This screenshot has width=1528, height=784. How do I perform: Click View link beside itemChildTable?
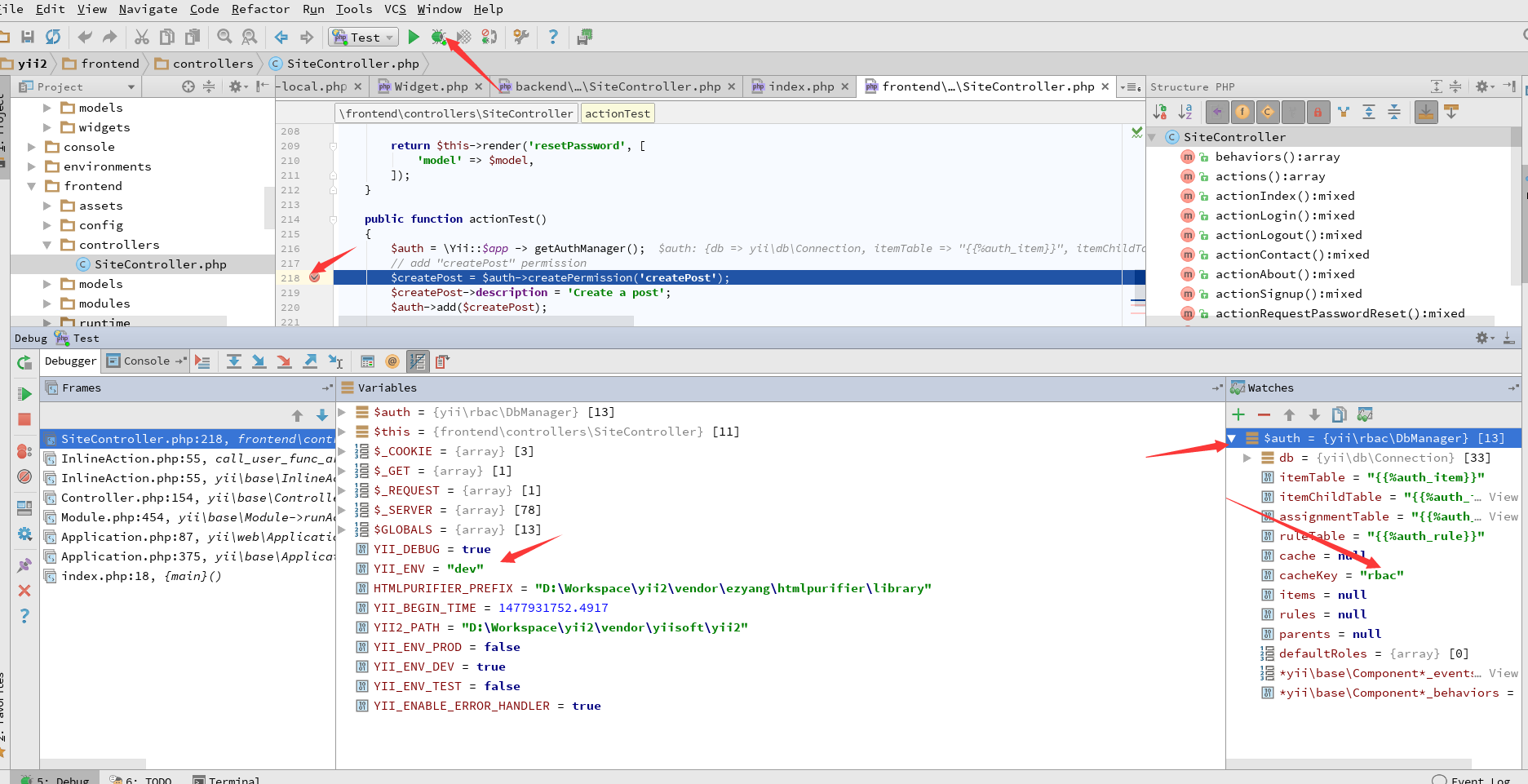pyautogui.click(x=1503, y=497)
